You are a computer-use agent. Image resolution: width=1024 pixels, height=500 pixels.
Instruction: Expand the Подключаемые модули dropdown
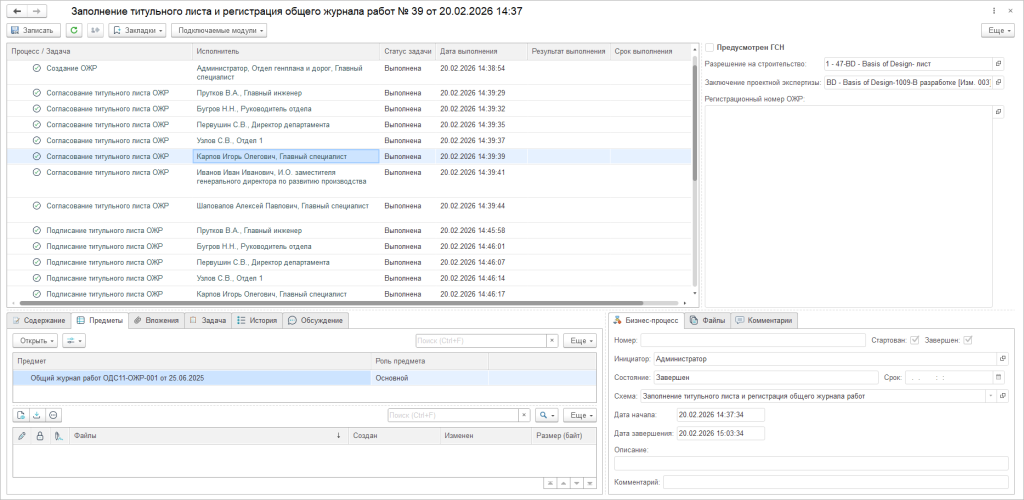click(x=219, y=30)
